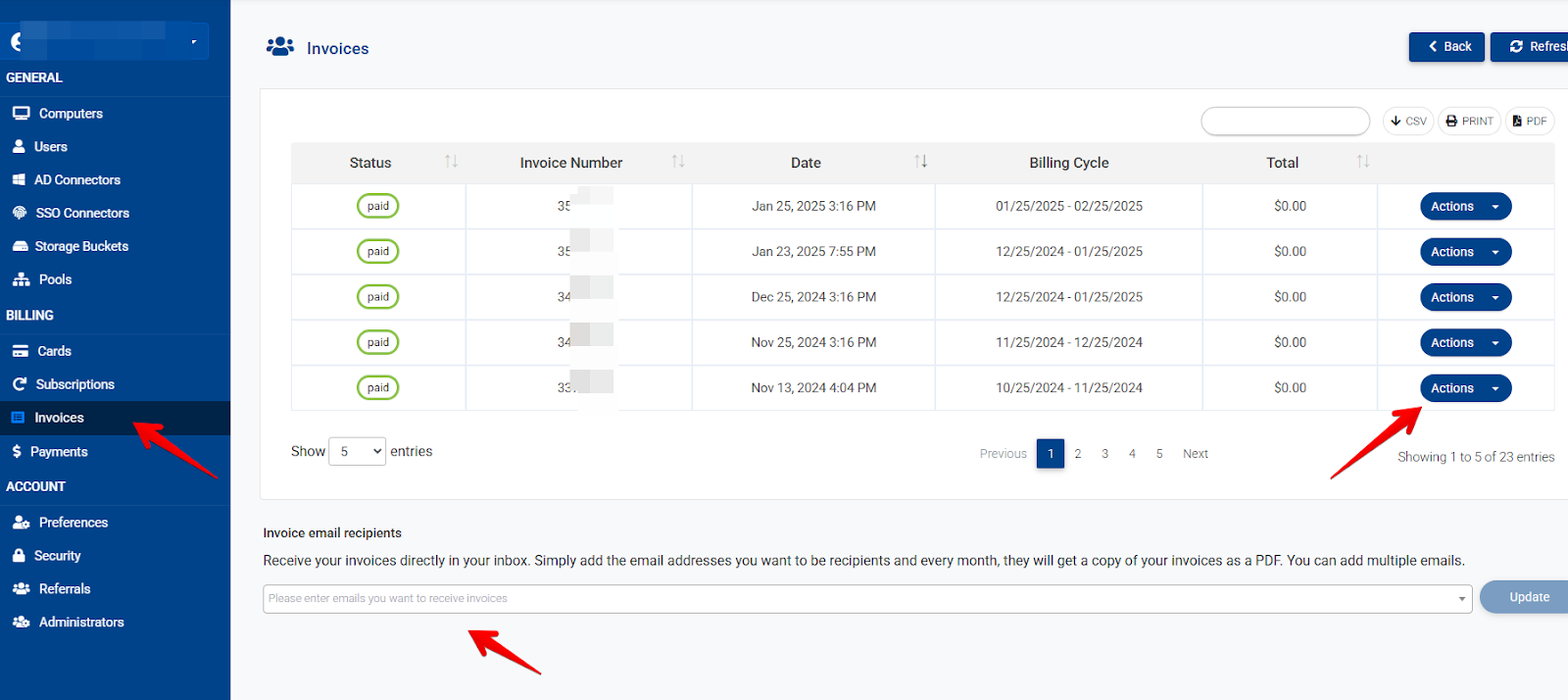Go to page 3 of invoices
Image resolution: width=1568 pixels, height=700 pixels.
pos(1104,454)
